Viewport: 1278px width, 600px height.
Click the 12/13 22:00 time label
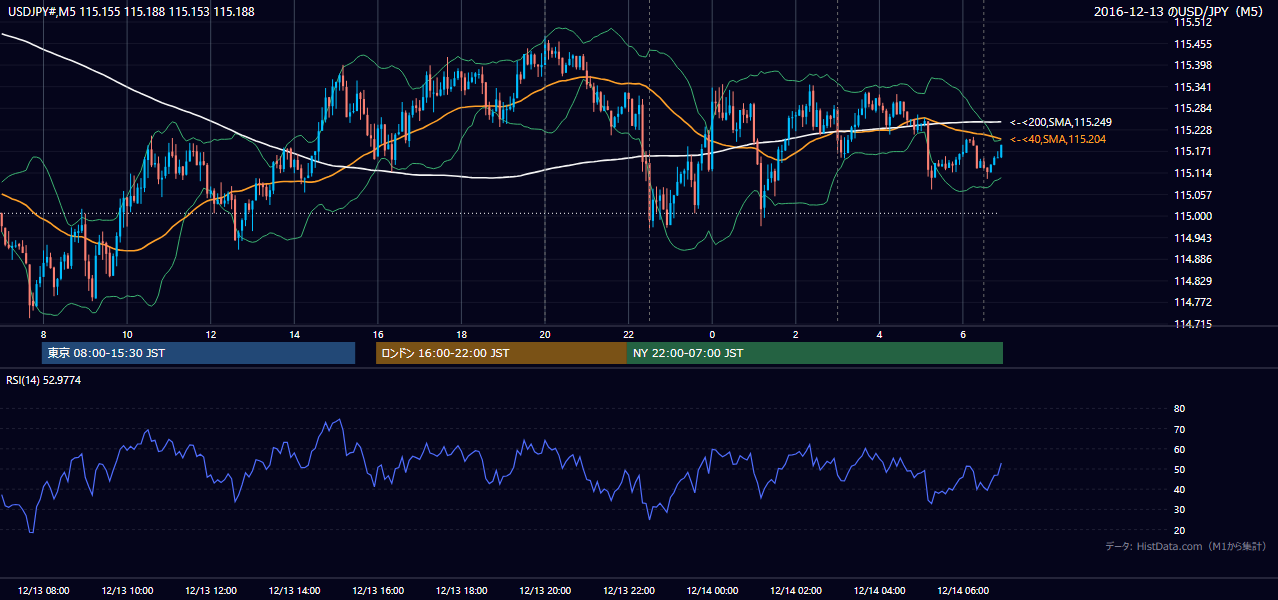tap(629, 591)
